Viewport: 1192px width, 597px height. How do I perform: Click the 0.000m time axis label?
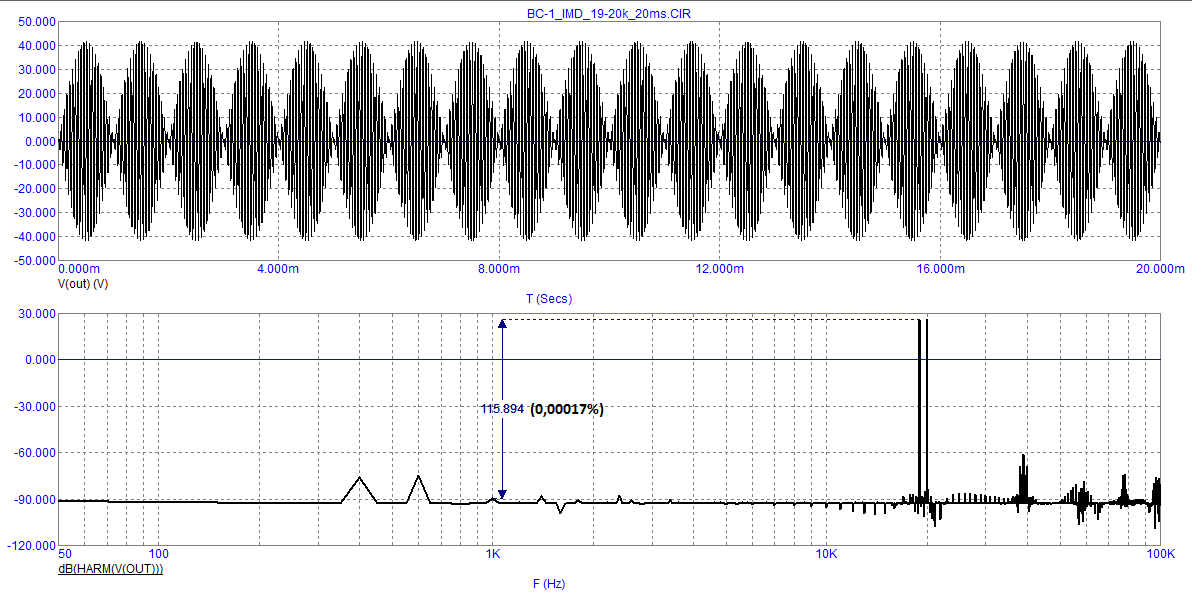79,268
